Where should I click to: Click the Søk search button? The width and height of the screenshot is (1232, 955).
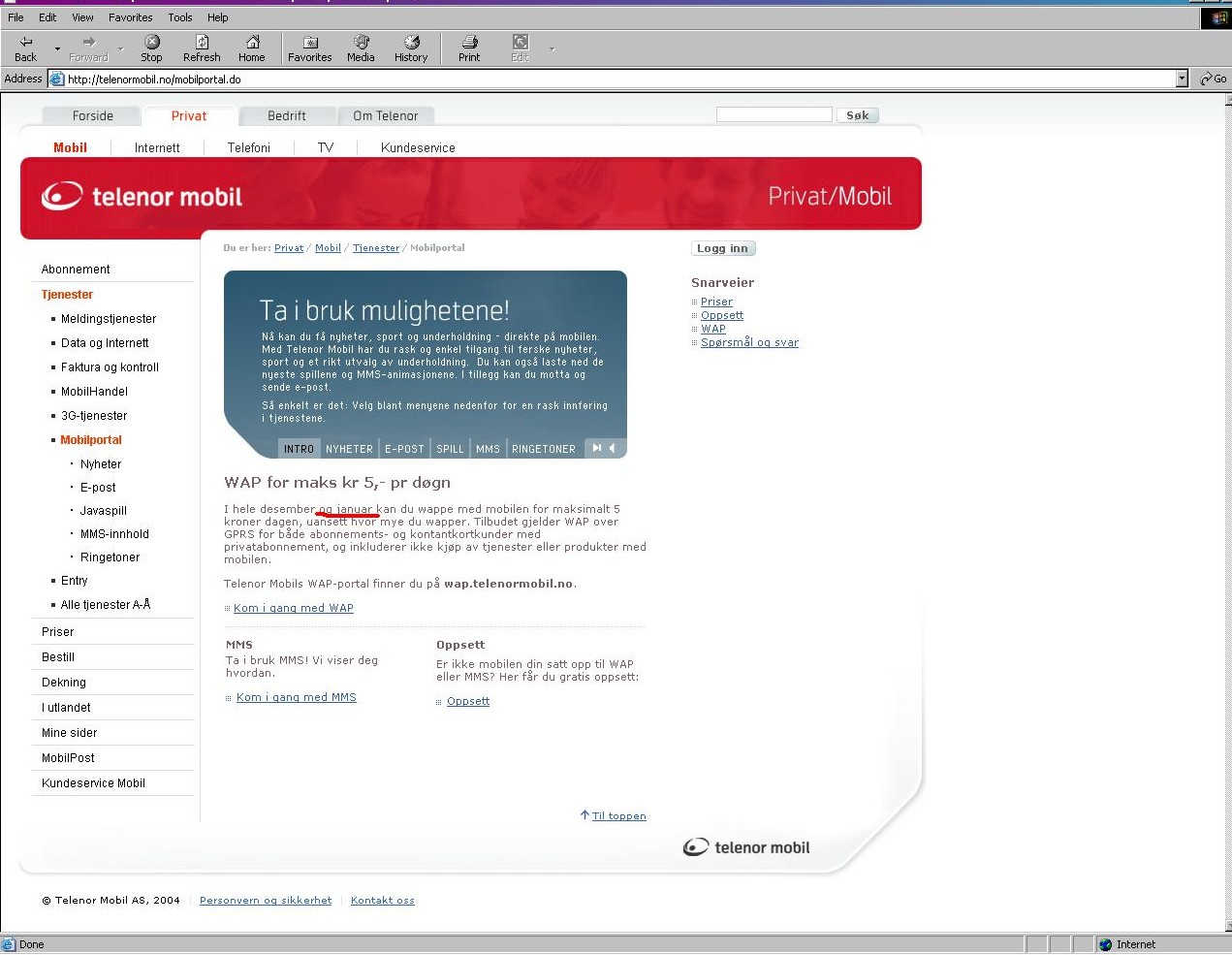[858, 115]
